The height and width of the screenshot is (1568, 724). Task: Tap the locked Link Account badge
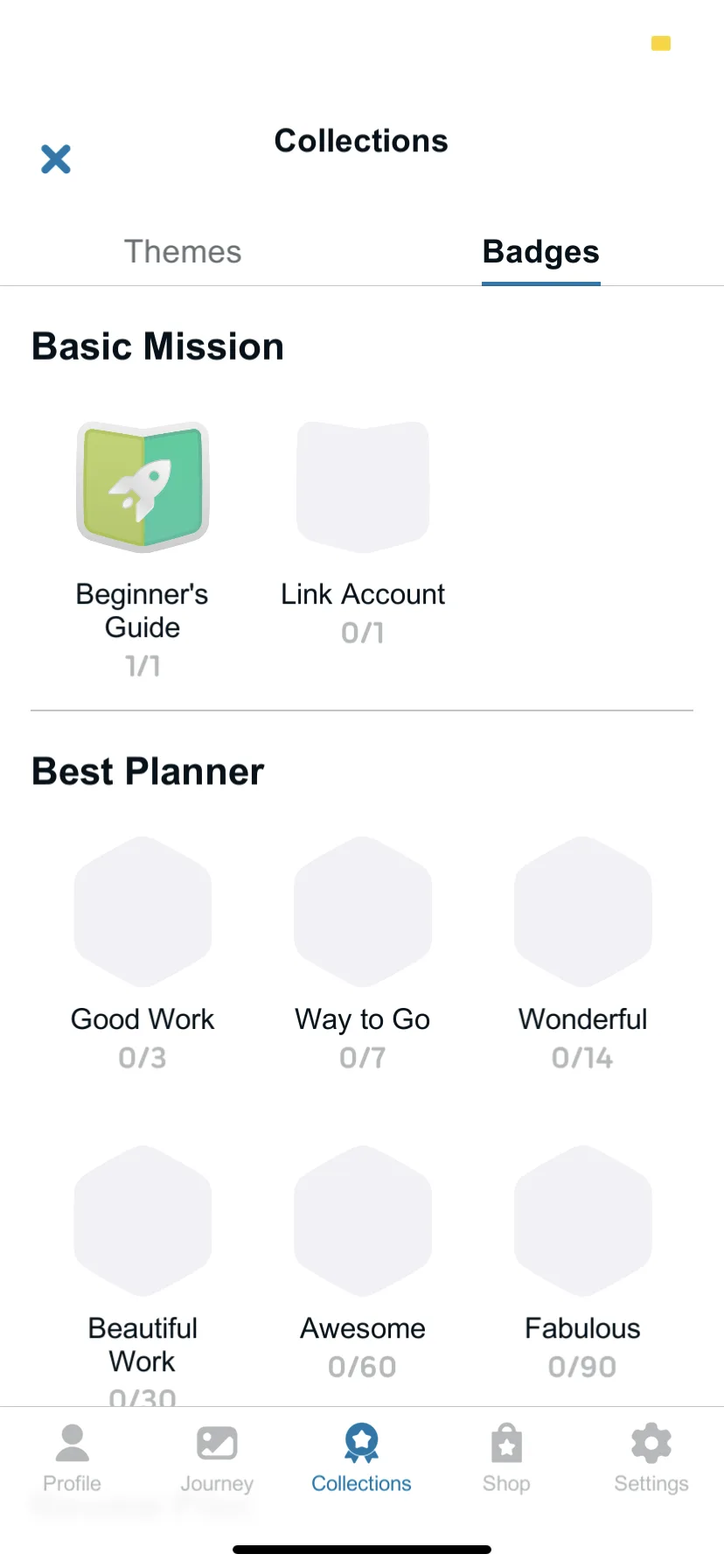pyautogui.click(x=363, y=486)
